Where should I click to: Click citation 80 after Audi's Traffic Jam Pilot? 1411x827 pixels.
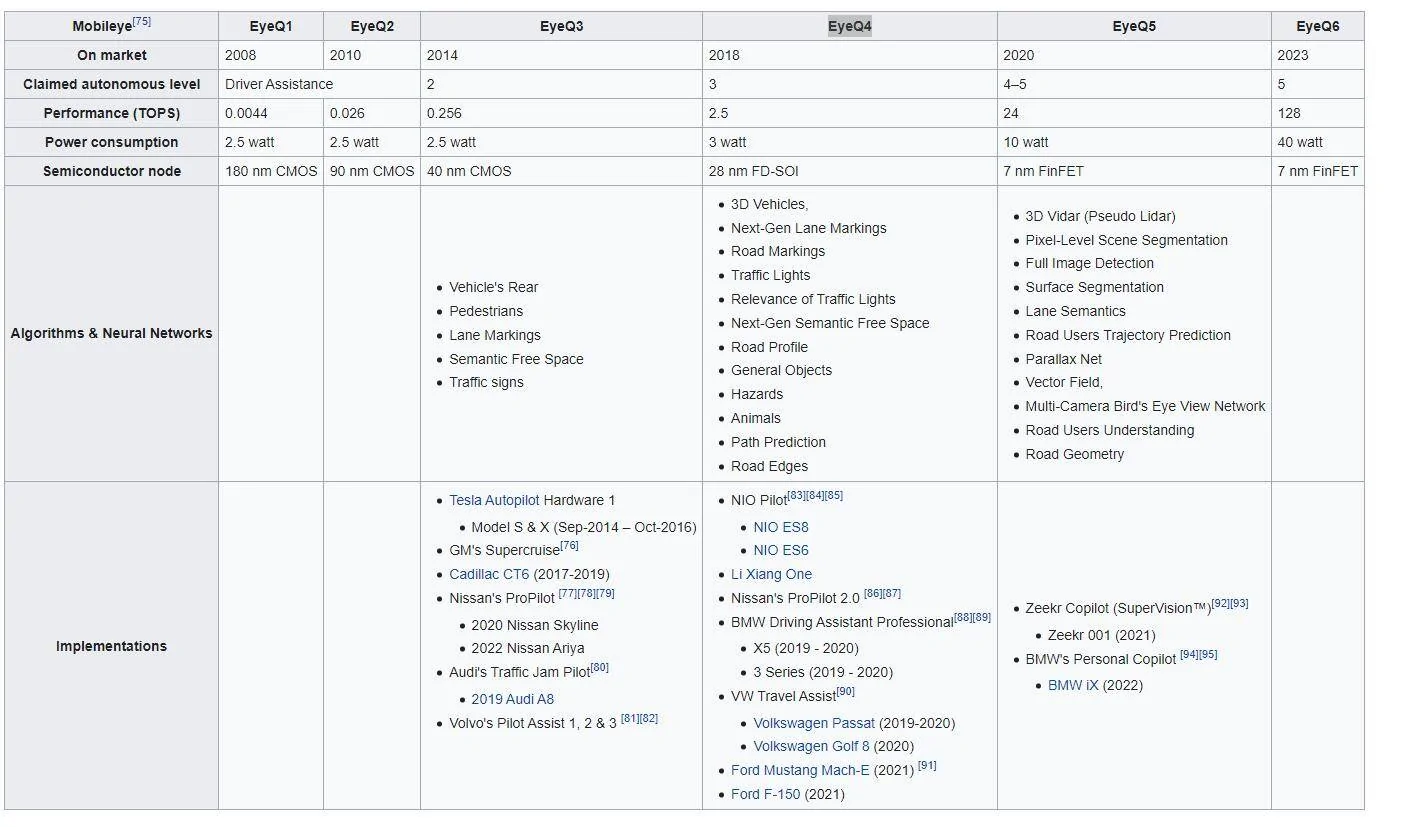tap(599, 667)
